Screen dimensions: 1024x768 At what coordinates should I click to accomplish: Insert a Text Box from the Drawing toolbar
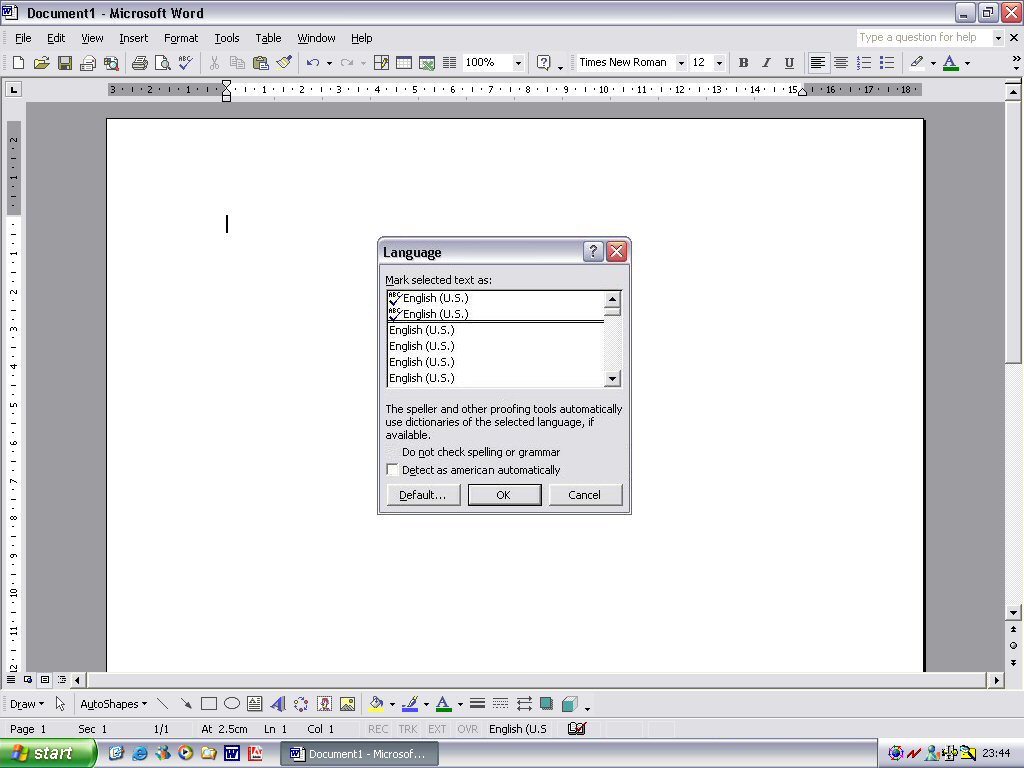(x=255, y=704)
